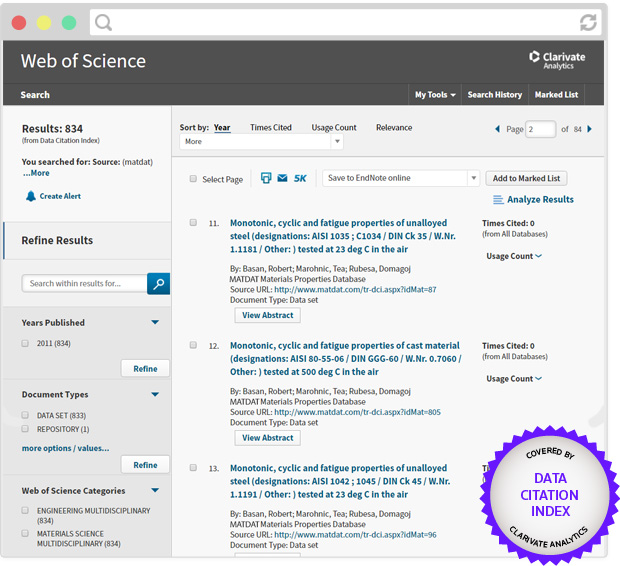Open the More sort options dropdown
620x566 pixels.
click(x=261, y=142)
